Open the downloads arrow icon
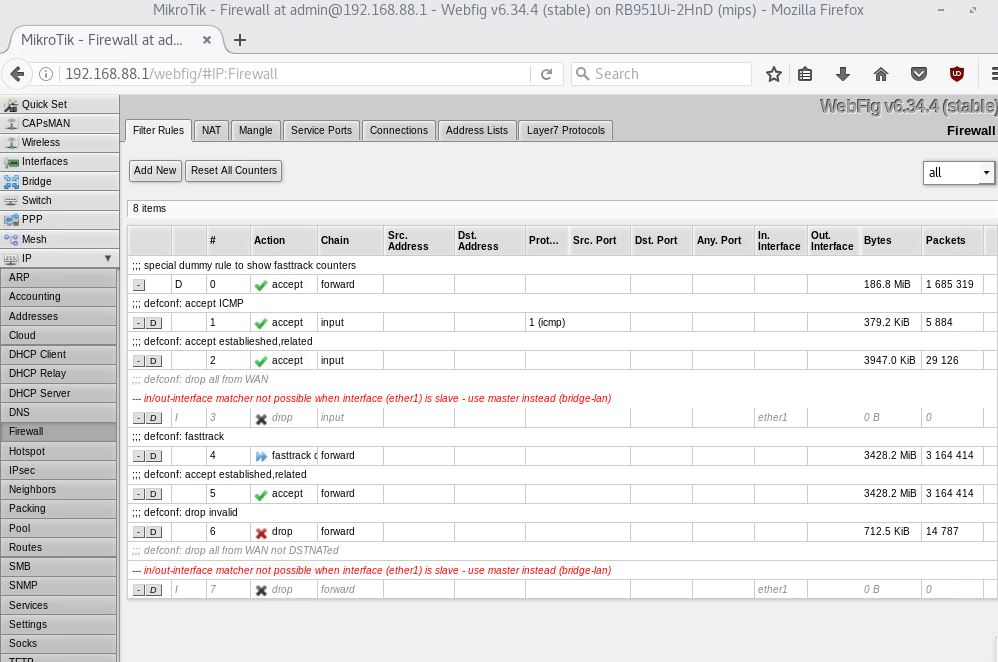This screenshot has height=662, width=998. (843, 74)
